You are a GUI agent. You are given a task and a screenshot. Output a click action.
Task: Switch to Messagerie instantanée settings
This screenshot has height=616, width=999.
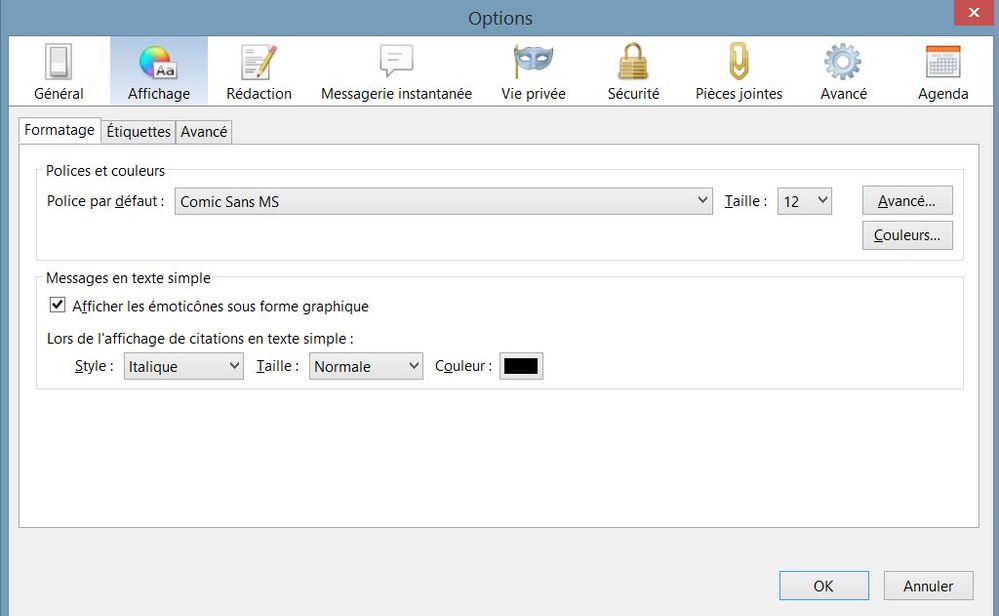click(x=396, y=72)
